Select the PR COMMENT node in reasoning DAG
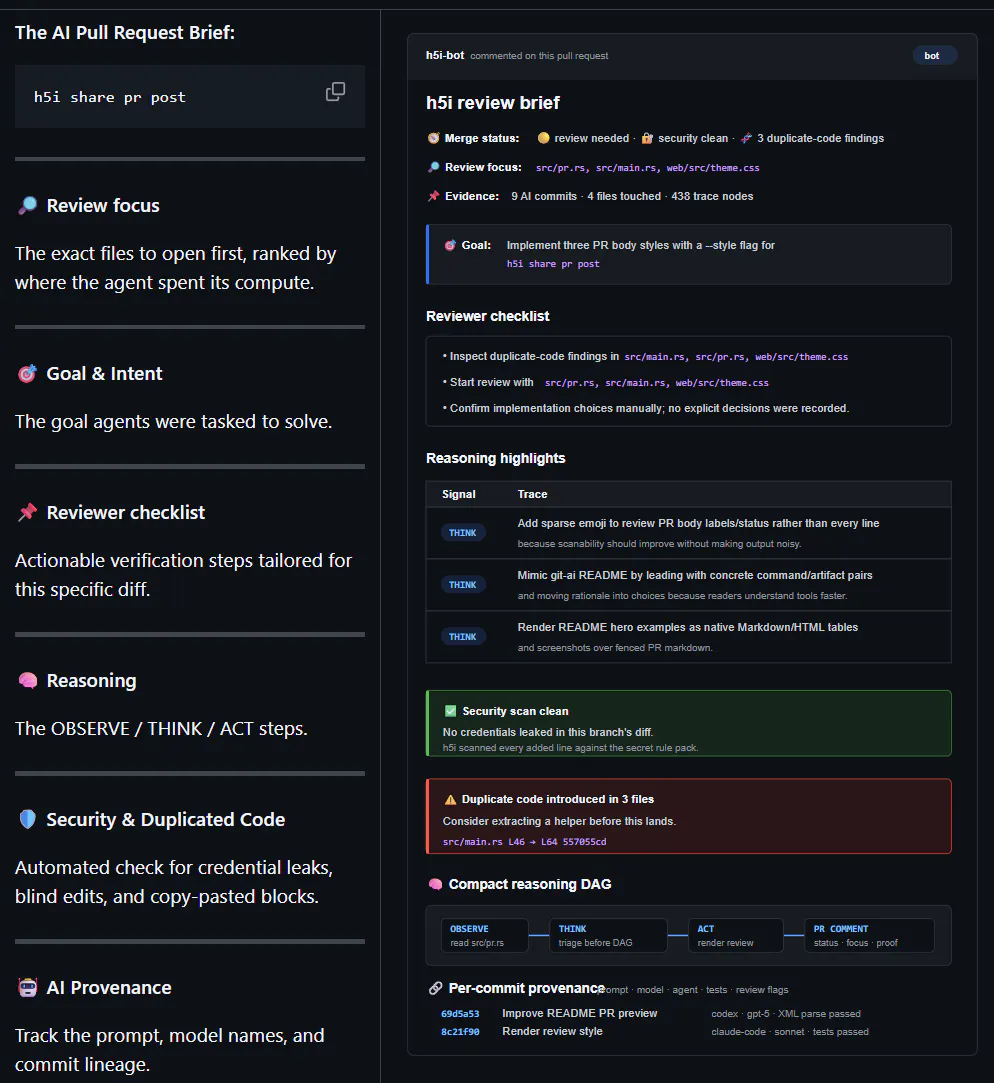Viewport: 994px width, 1083px height. point(869,936)
